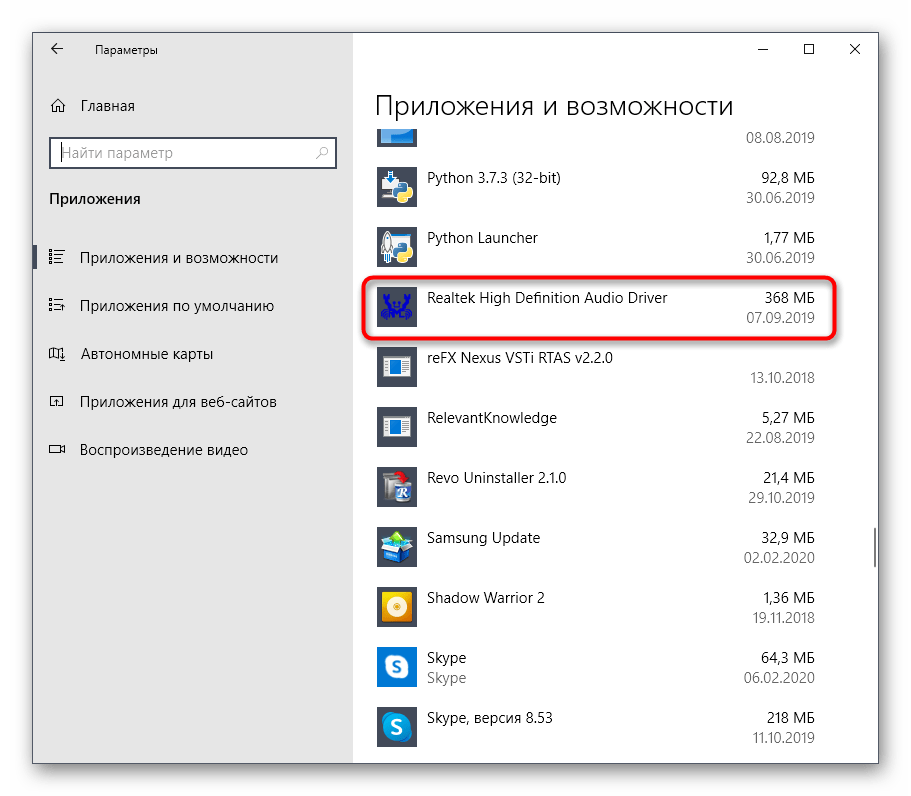Click the Приложения и возможности page heading

pyautogui.click(x=554, y=107)
